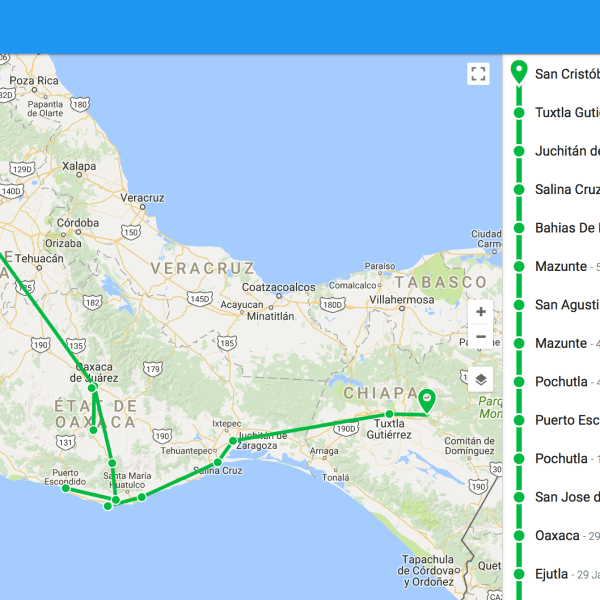Open the Oaxaca itinerary entry

[x=558, y=535]
